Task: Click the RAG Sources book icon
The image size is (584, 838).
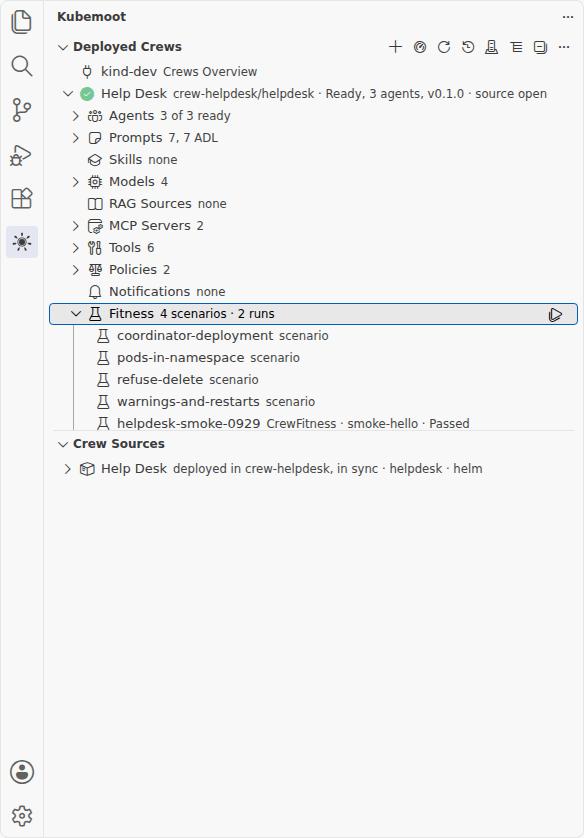Action: click(x=95, y=204)
